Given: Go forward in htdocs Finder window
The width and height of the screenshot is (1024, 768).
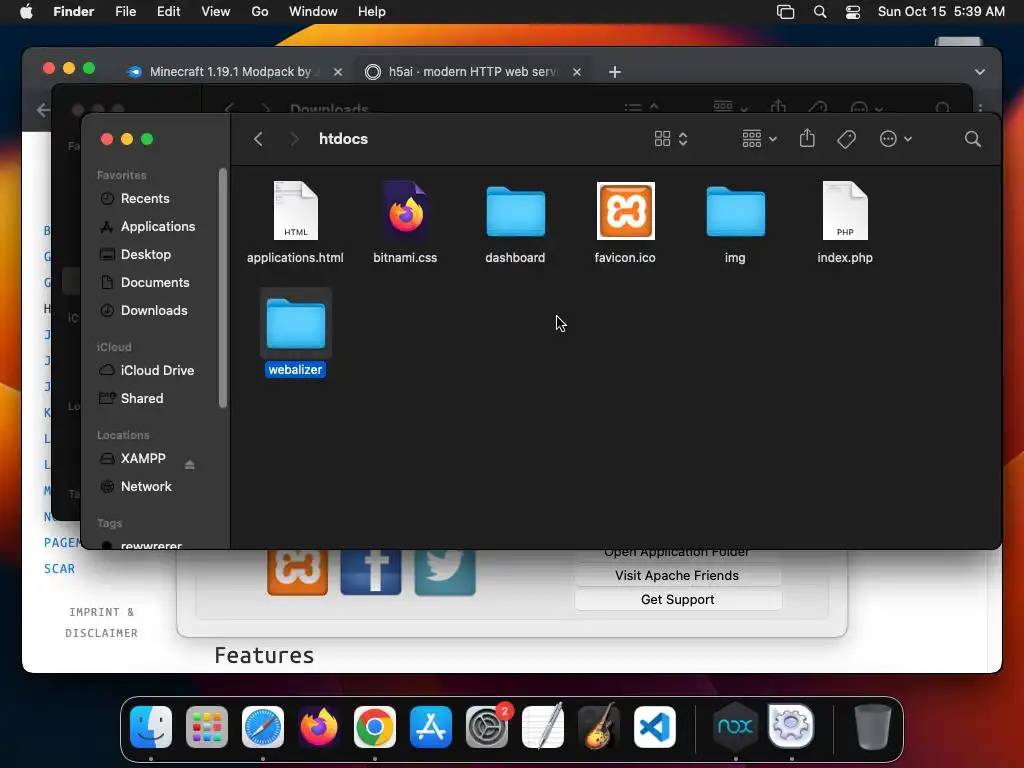Looking at the screenshot, I should 295,138.
